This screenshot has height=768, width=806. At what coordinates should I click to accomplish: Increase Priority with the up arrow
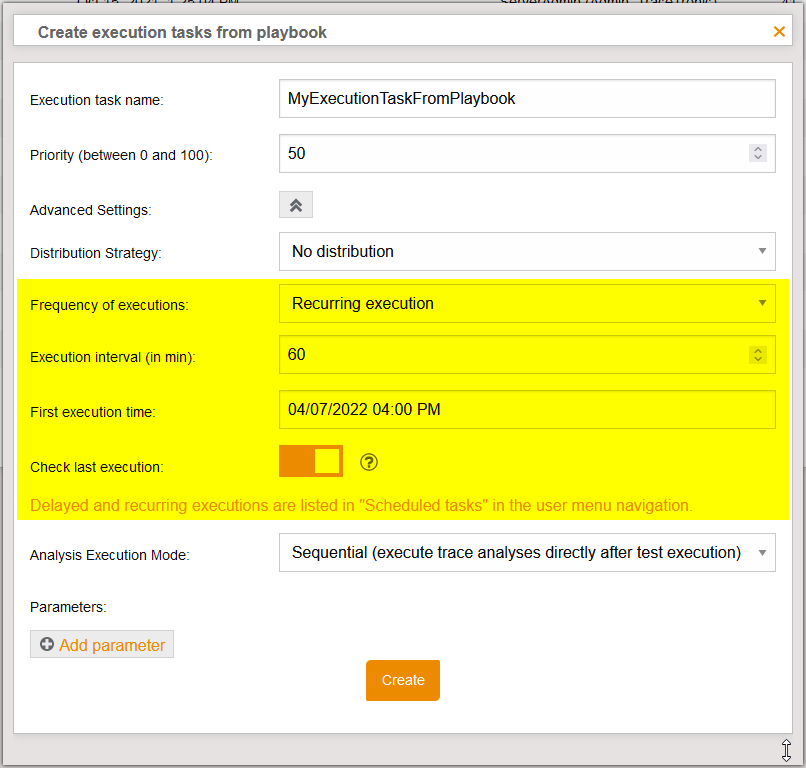click(758, 149)
